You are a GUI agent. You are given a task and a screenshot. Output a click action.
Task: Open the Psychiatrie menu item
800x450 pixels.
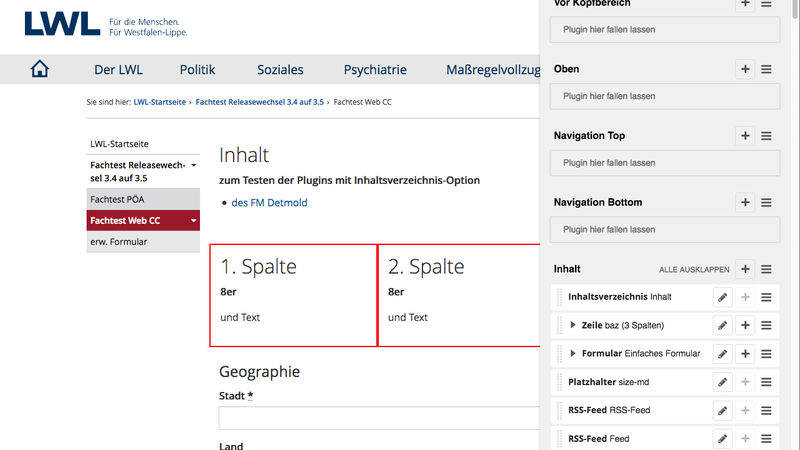[x=375, y=69]
